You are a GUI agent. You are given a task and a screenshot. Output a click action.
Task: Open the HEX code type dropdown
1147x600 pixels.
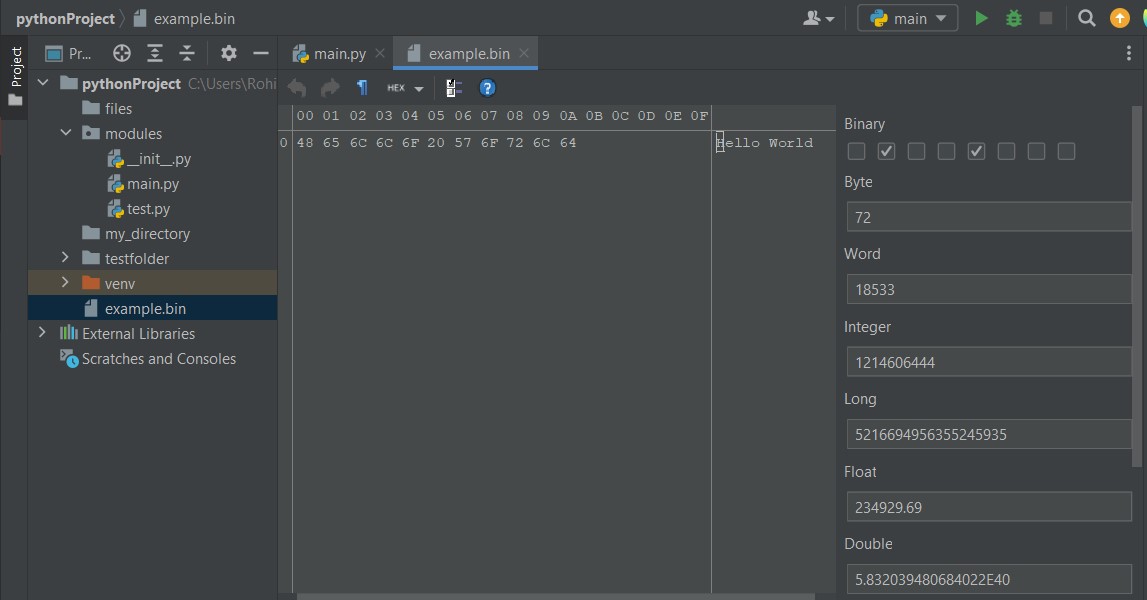point(404,87)
